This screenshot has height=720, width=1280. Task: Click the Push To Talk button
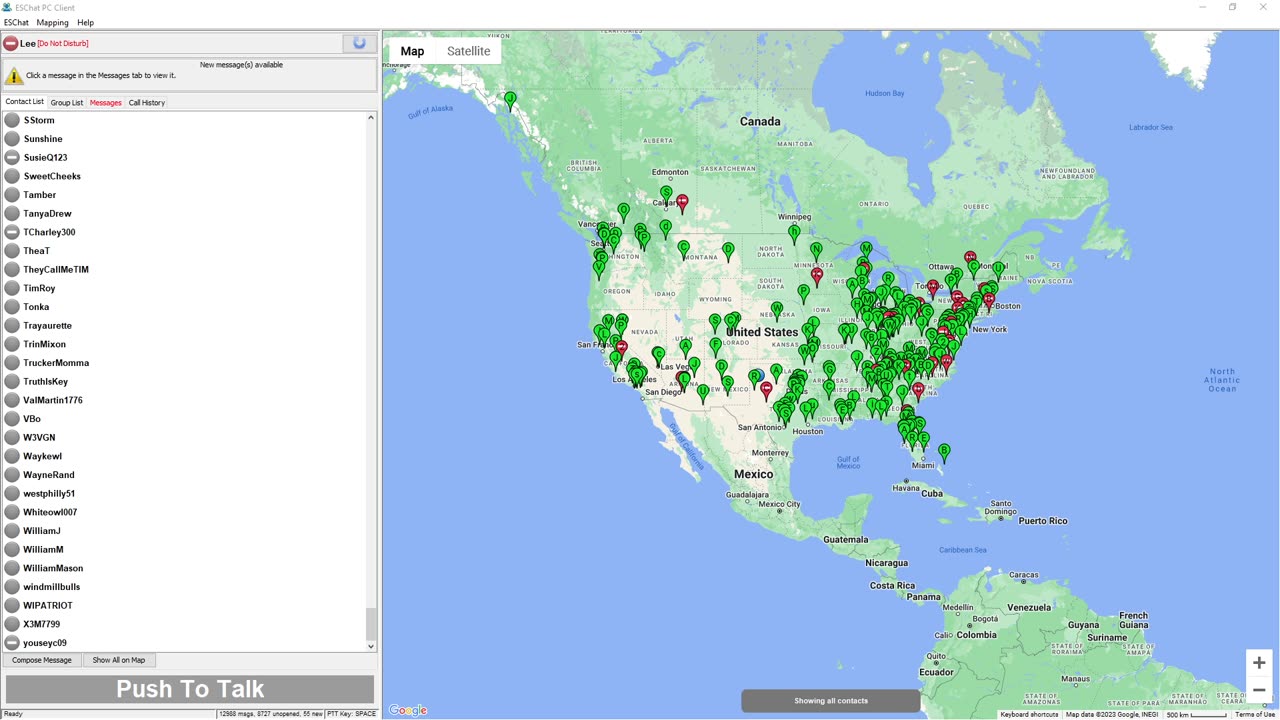tap(190, 689)
